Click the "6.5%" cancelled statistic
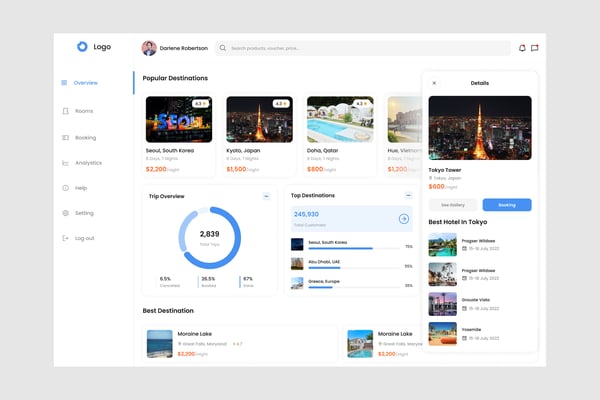This screenshot has width=600, height=400. (x=165, y=279)
